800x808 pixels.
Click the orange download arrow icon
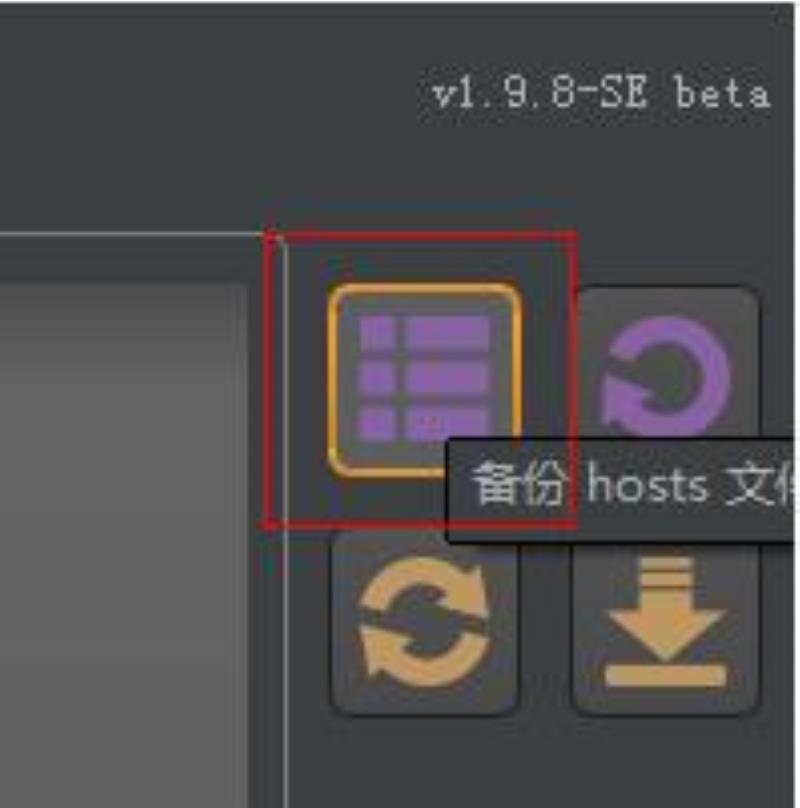[665, 621]
